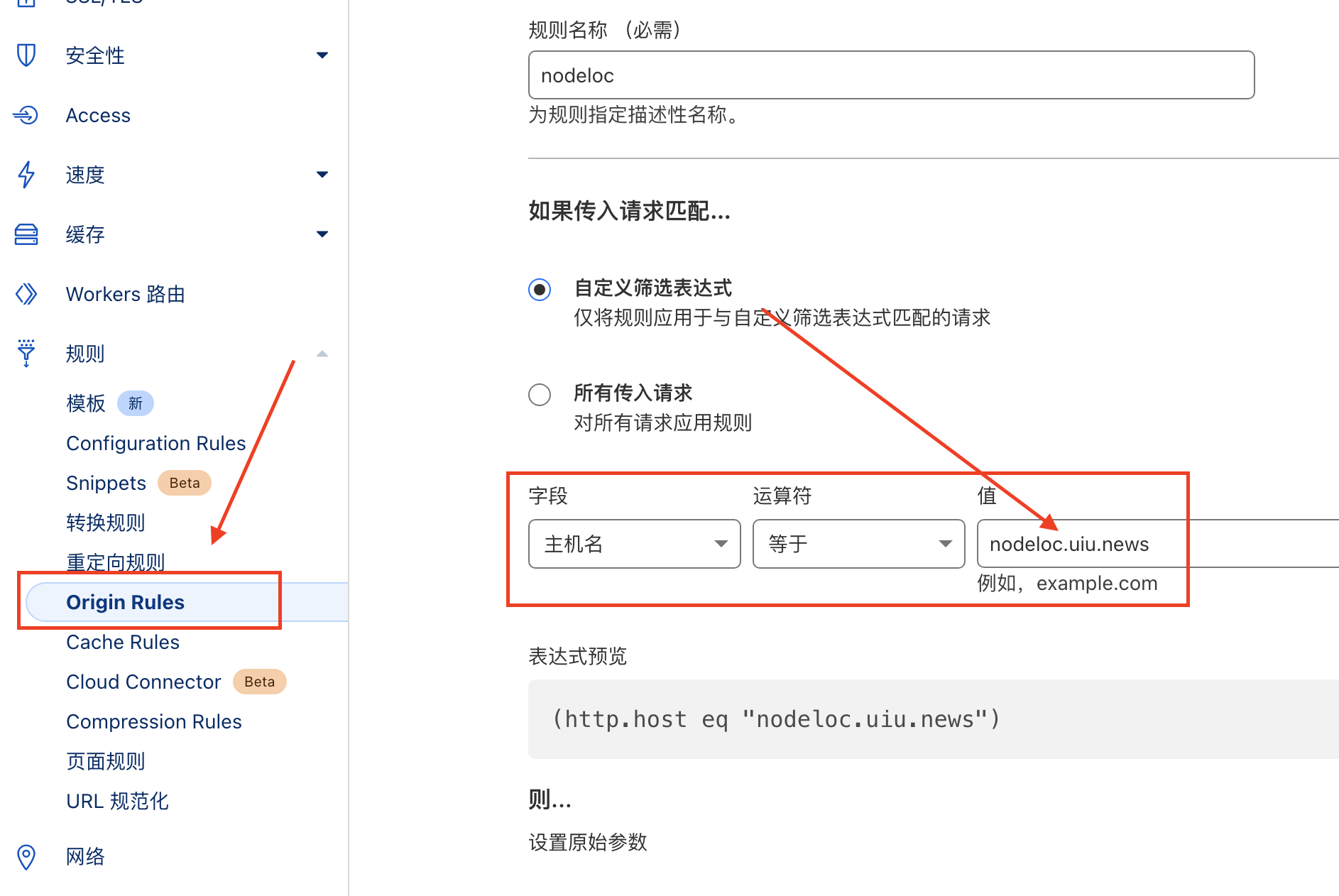
Task: Go to Cache Rules
Action: pos(123,642)
